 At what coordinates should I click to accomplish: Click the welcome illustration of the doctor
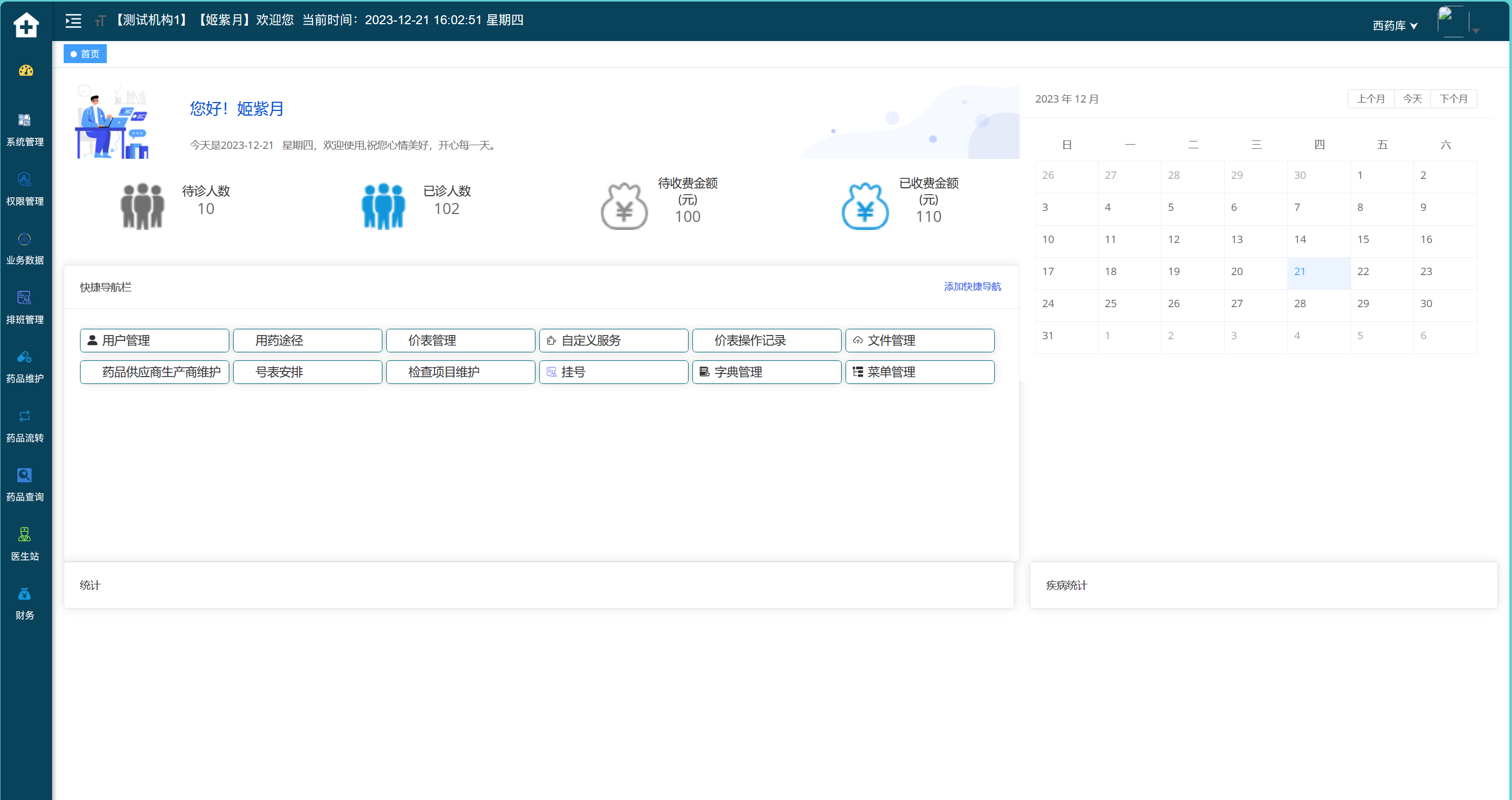click(x=112, y=121)
